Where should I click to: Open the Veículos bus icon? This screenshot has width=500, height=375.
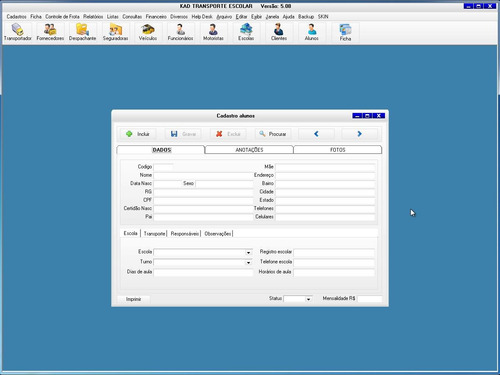pos(148,32)
